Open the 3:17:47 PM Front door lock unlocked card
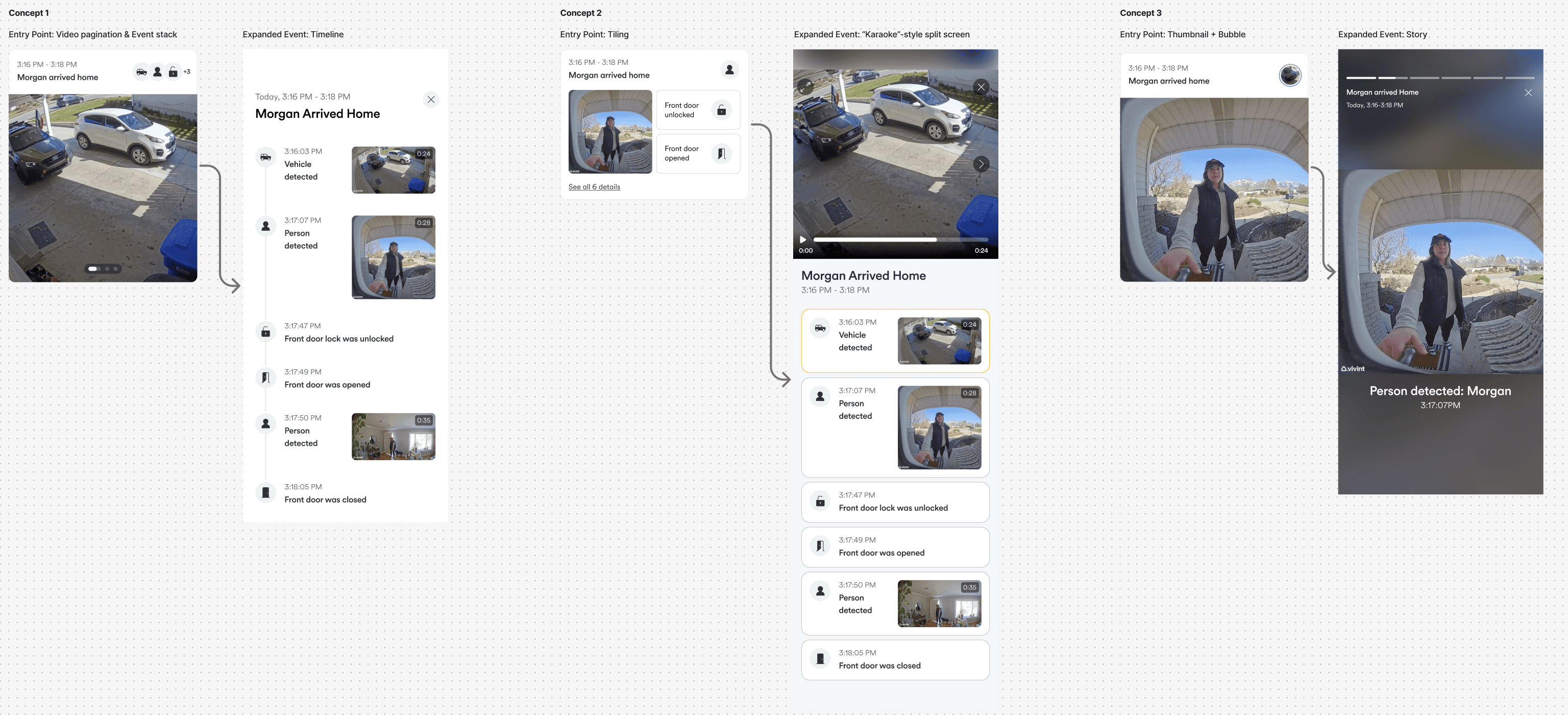The image size is (1568, 715). 895,502
